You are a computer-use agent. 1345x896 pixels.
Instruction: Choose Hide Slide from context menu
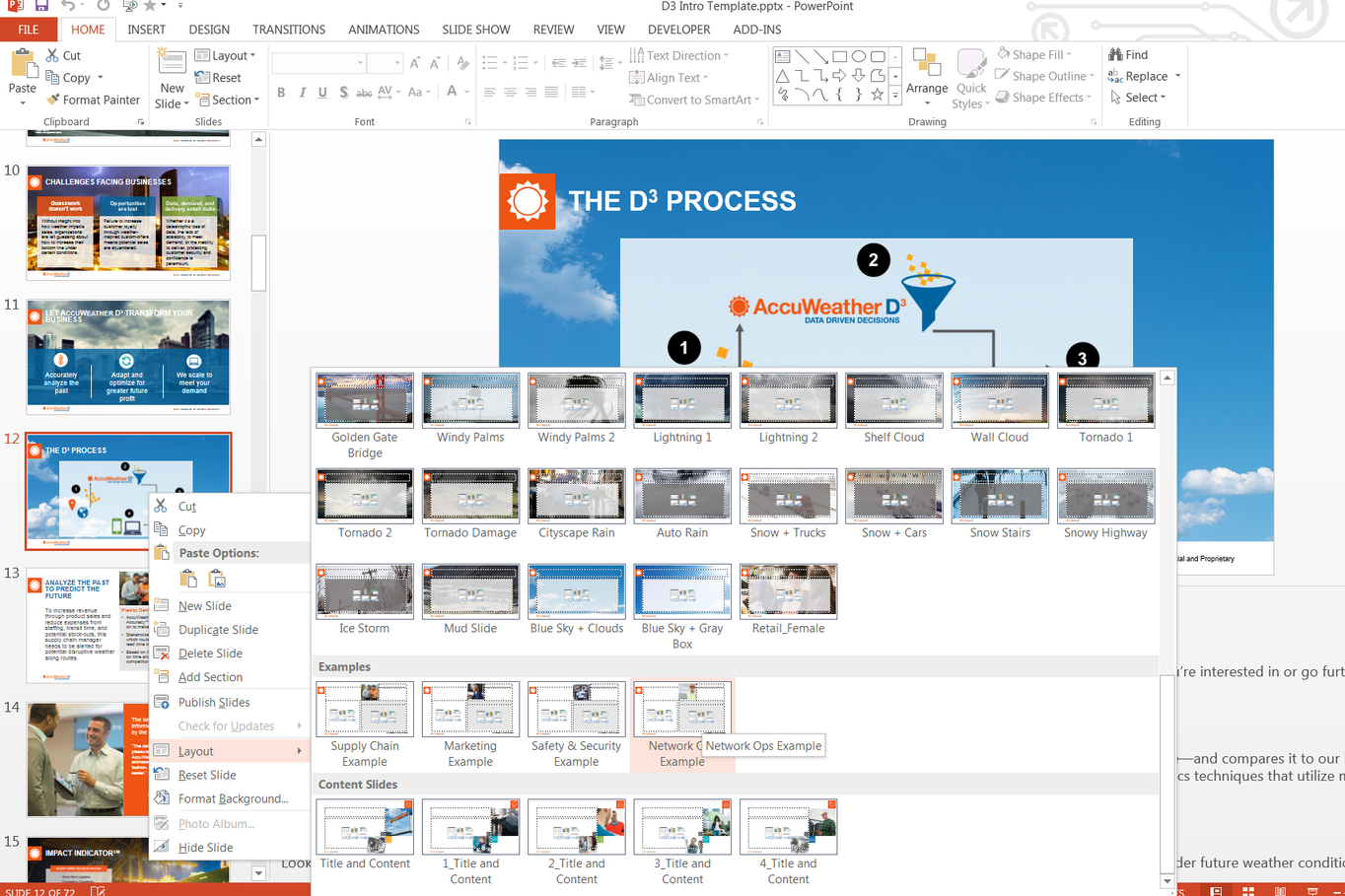pos(229,848)
